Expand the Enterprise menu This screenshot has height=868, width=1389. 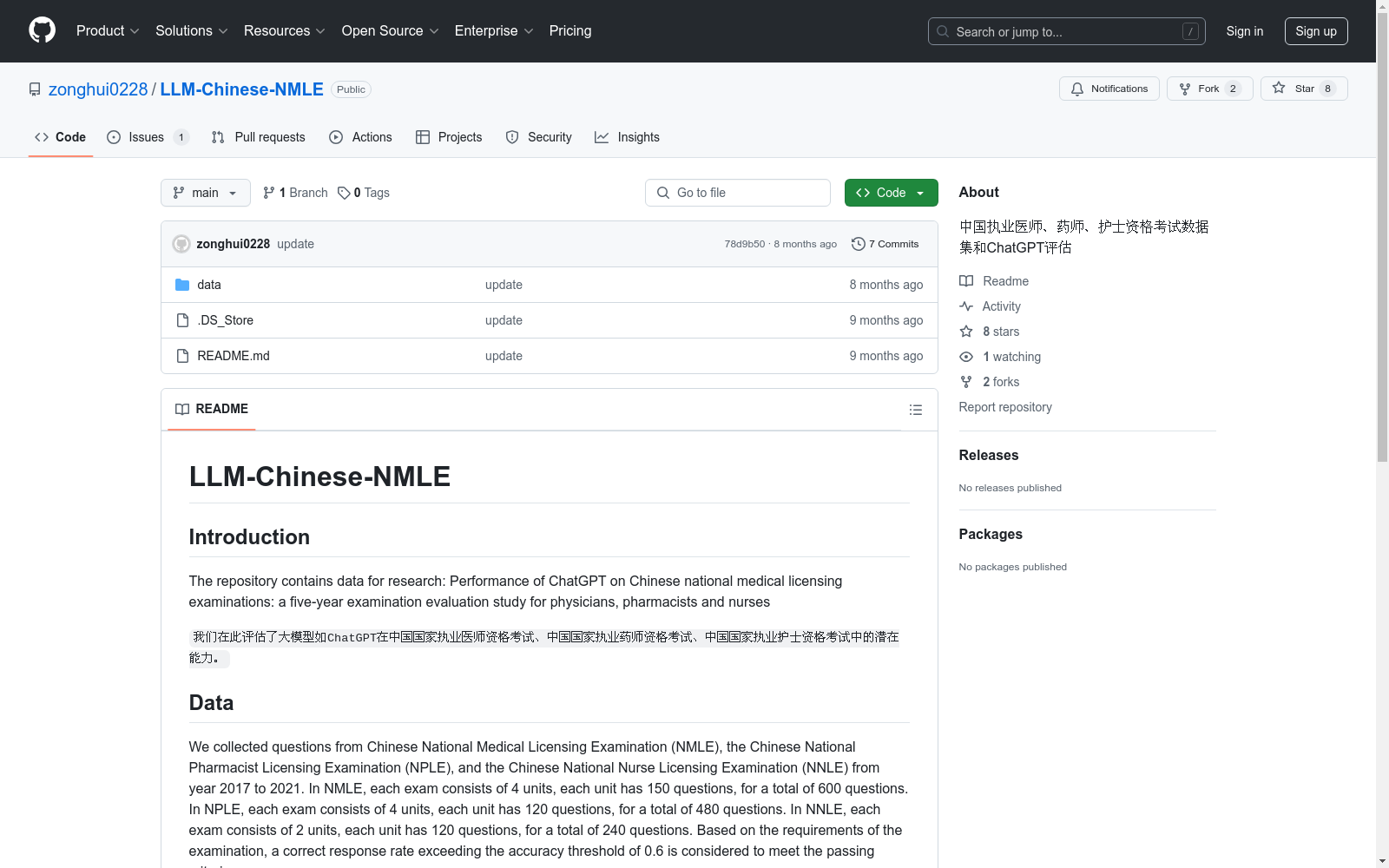[x=494, y=31]
